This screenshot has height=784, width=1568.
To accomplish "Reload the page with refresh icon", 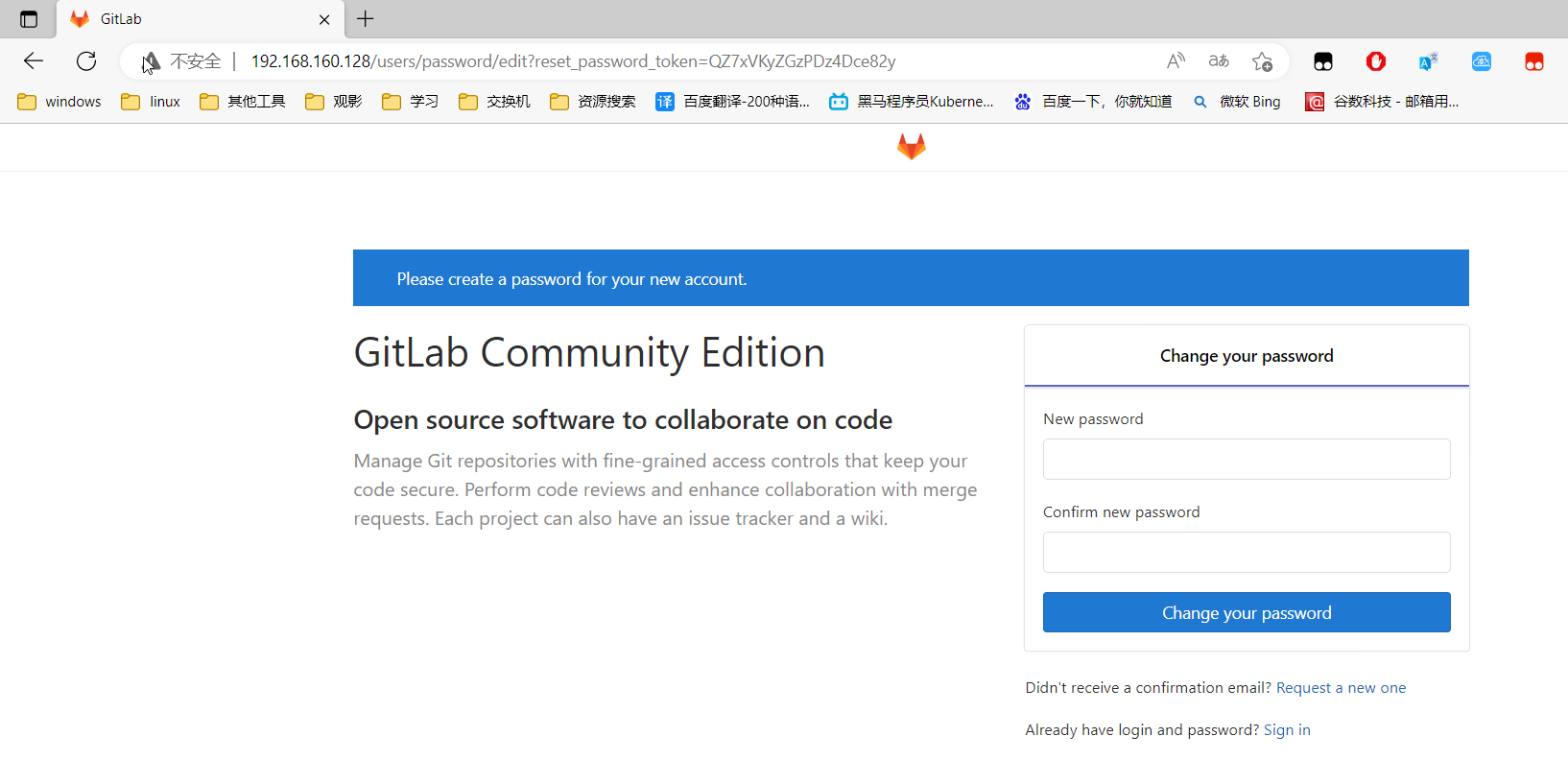I will click(x=86, y=61).
